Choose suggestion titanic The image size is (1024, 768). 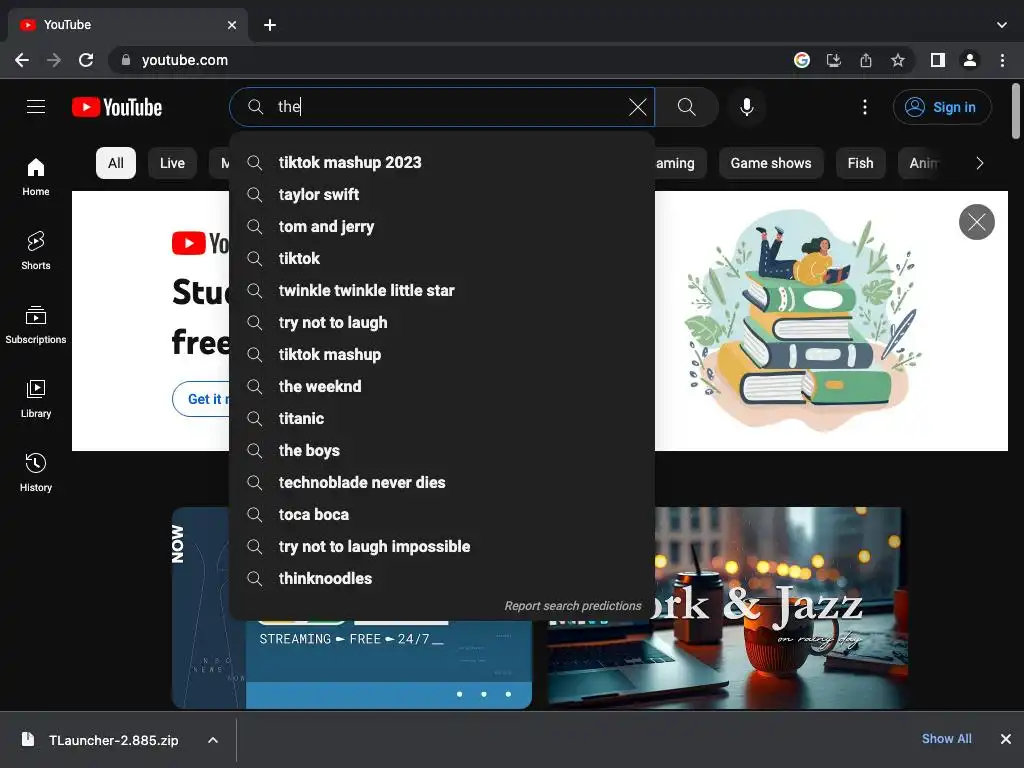(x=441, y=419)
